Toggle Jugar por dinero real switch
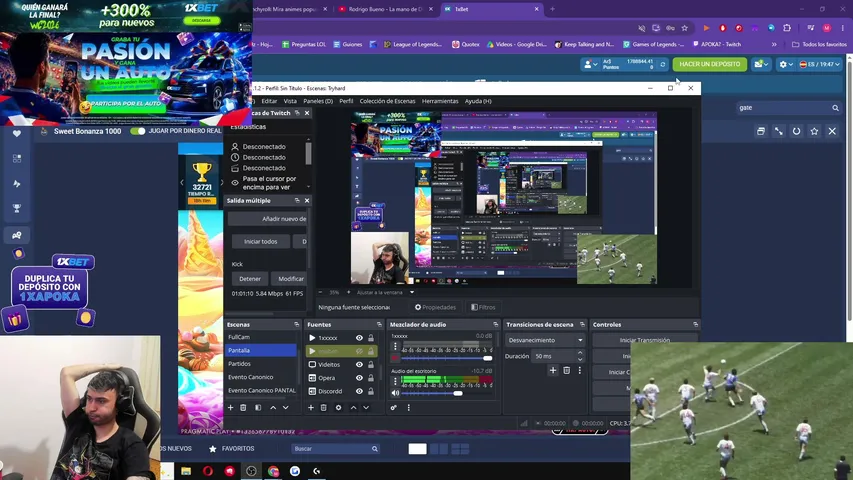 (138, 131)
